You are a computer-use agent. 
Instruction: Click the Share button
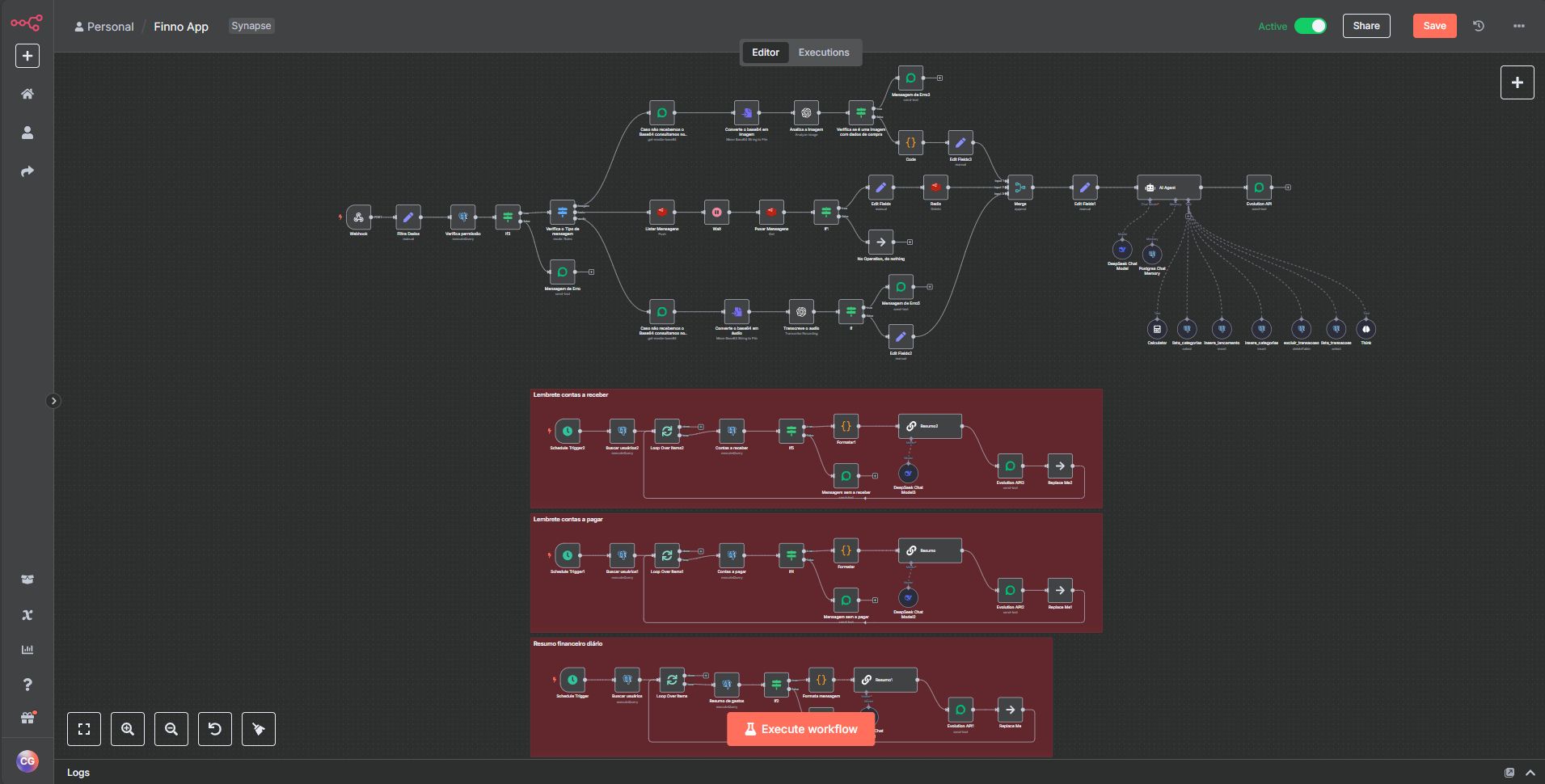coord(1366,26)
